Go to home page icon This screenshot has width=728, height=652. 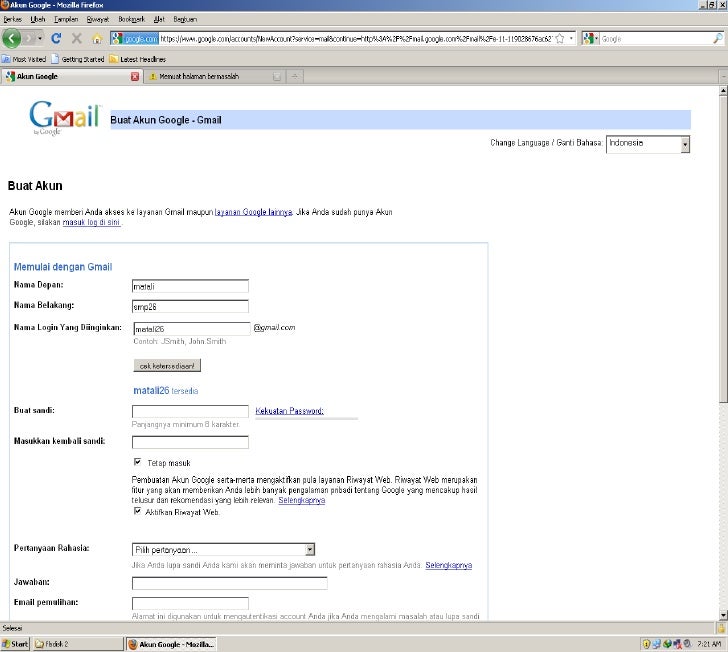pyautogui.click(x=97, y=39)
